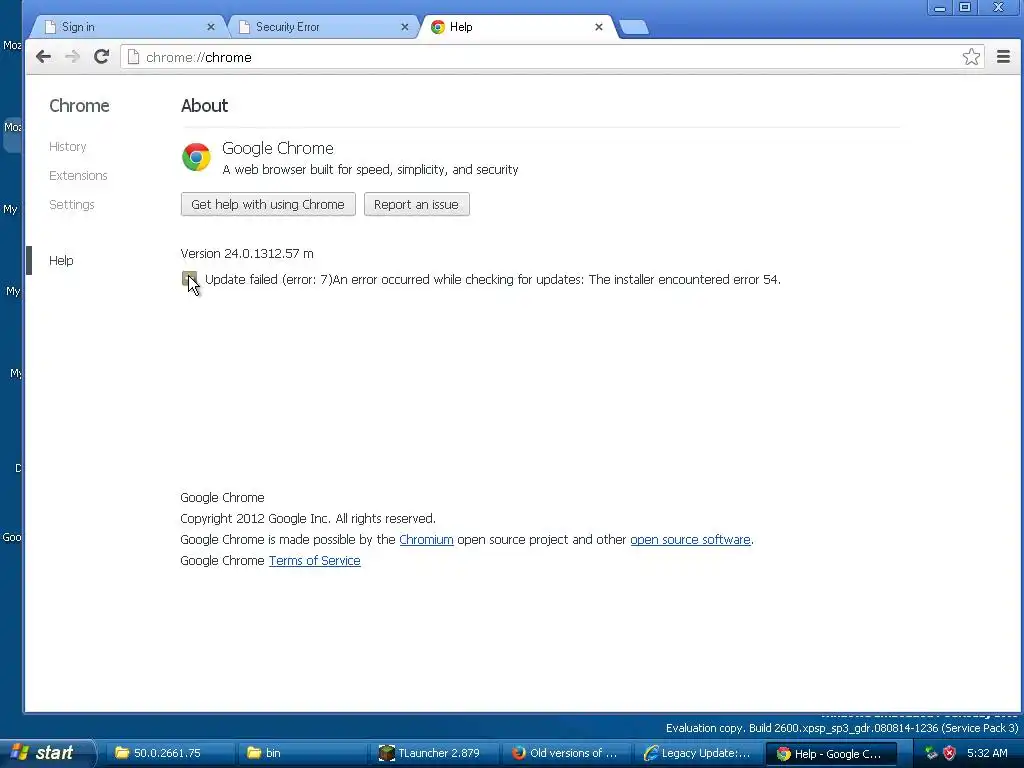Close the Security Error tab
Image resolution: width=1024 pixels, height=768 pixels.
[405, 27]
